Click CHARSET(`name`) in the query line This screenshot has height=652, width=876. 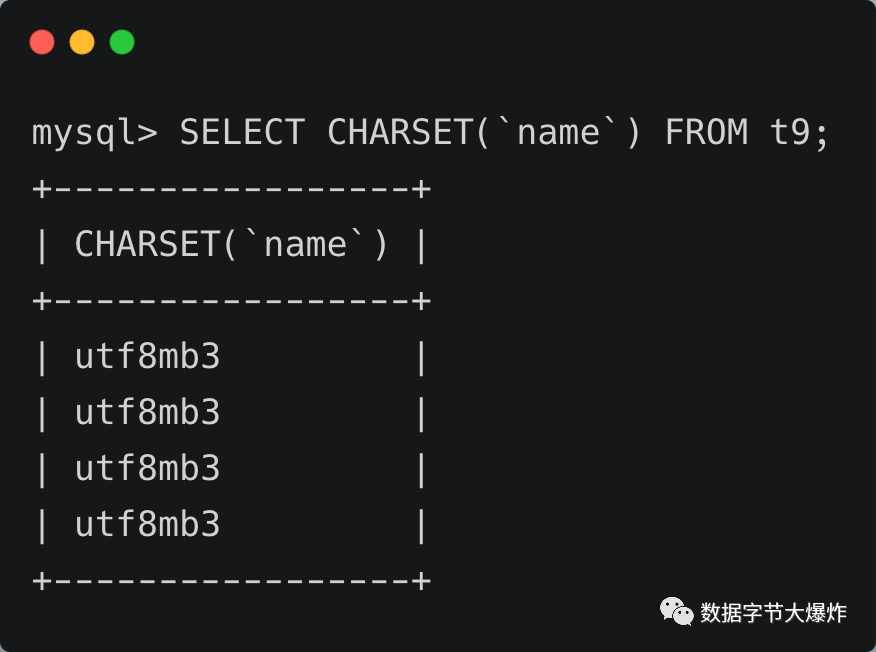(x=484, y=133)
